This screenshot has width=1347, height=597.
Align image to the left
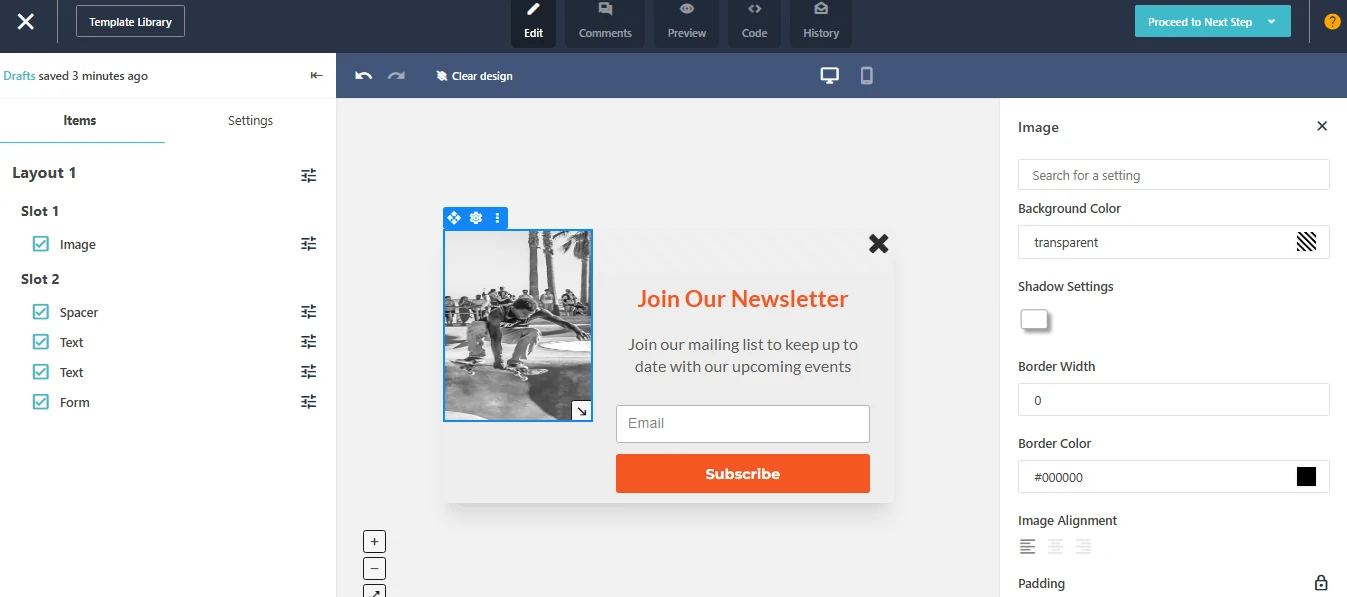[1028, 547]
